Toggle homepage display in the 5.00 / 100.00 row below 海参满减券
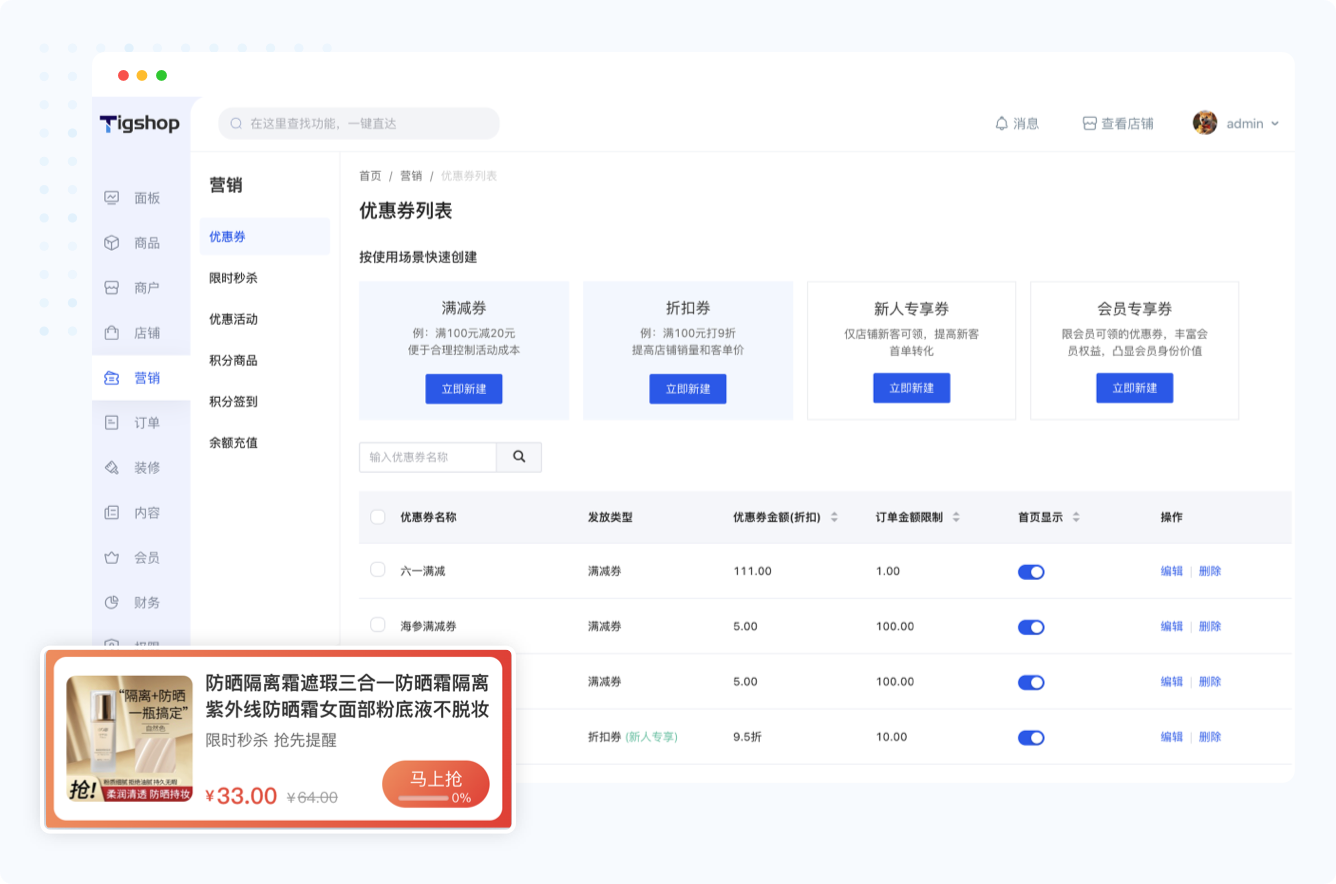The width and height of the screenshot is (1336, 884). [x=1031, y=682]
